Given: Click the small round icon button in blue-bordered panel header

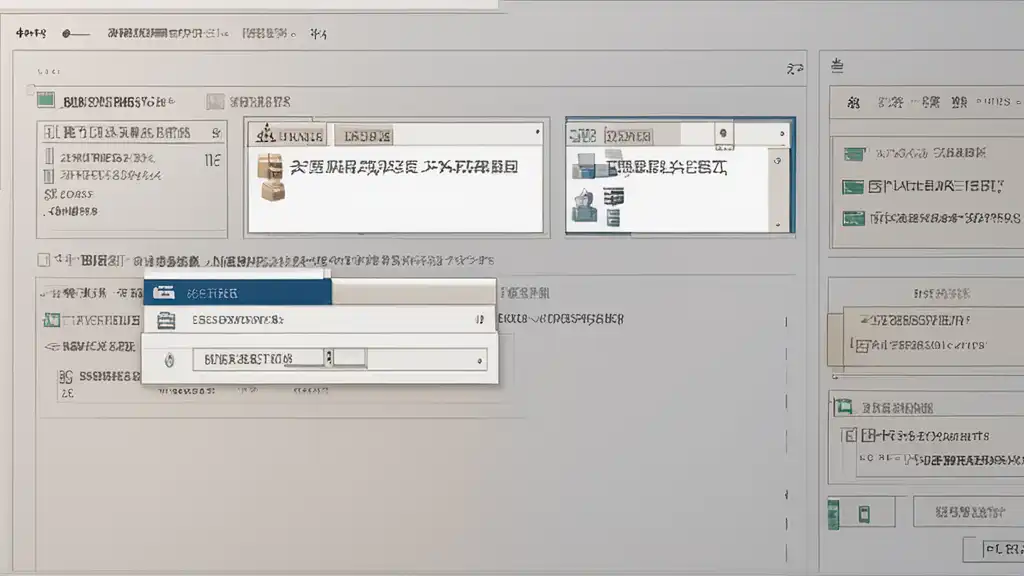Looking at the screenshot, I should pyautogui.click(x=723, y=133).
